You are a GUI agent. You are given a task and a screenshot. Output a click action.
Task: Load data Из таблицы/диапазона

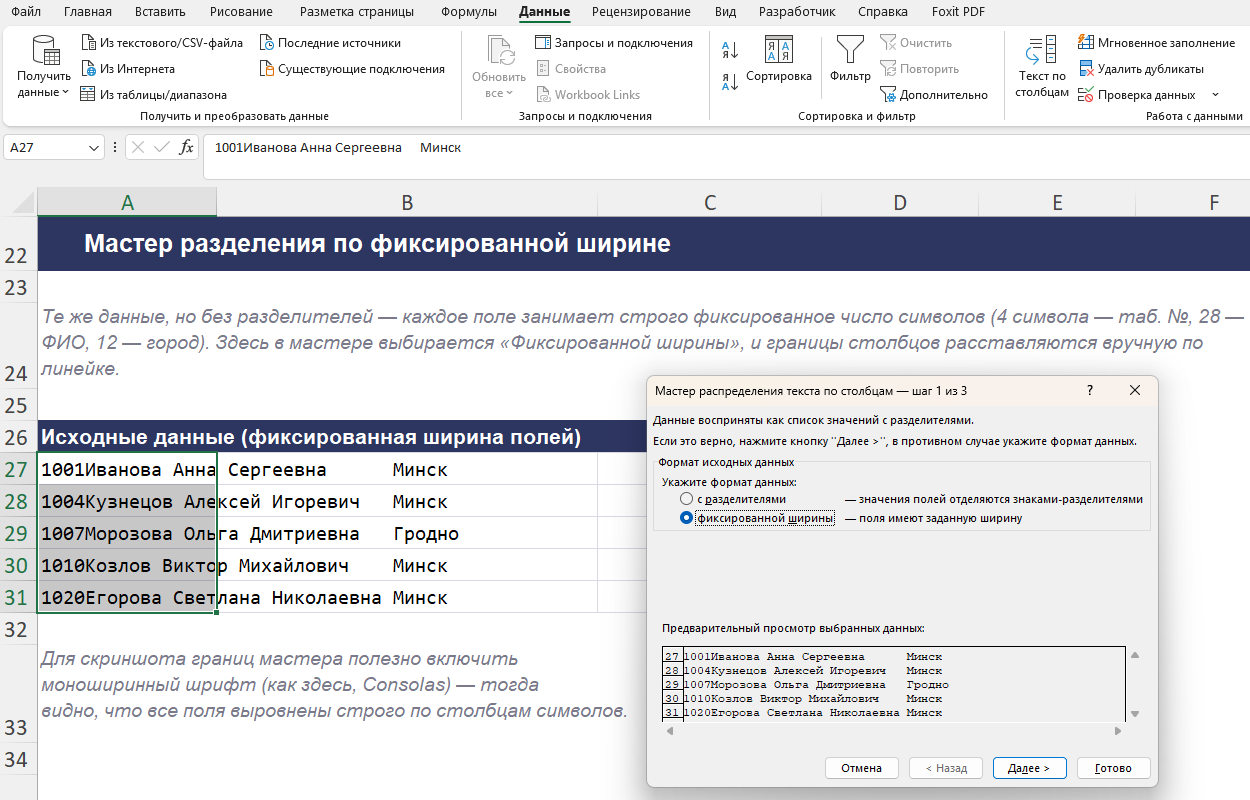(153, 95)
